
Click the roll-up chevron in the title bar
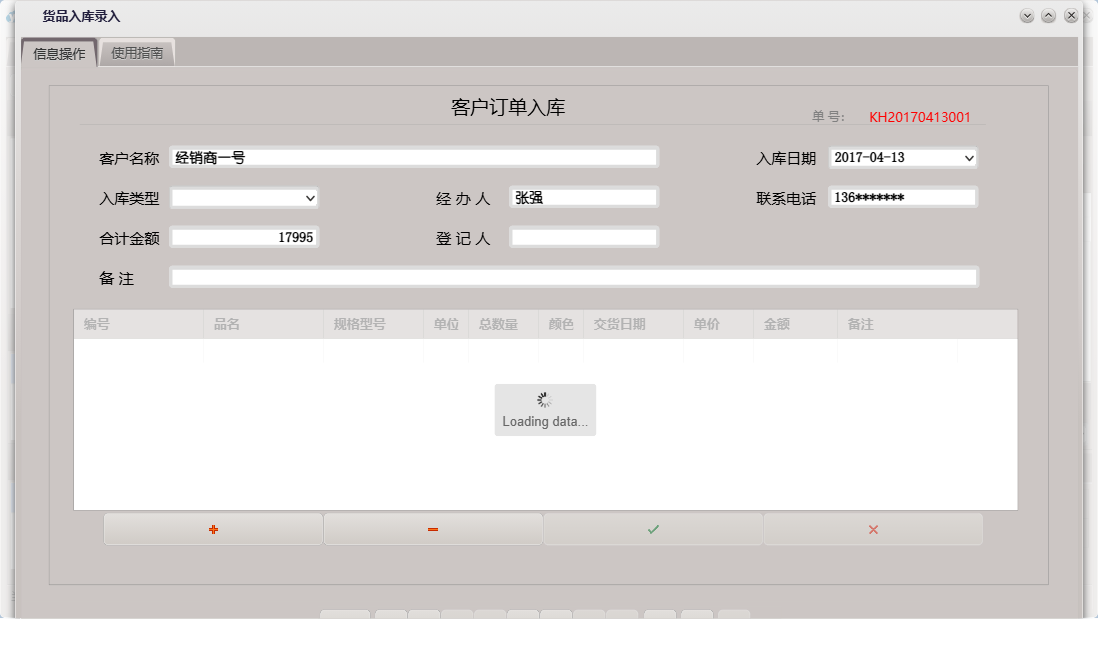(x=1048, y=15)
